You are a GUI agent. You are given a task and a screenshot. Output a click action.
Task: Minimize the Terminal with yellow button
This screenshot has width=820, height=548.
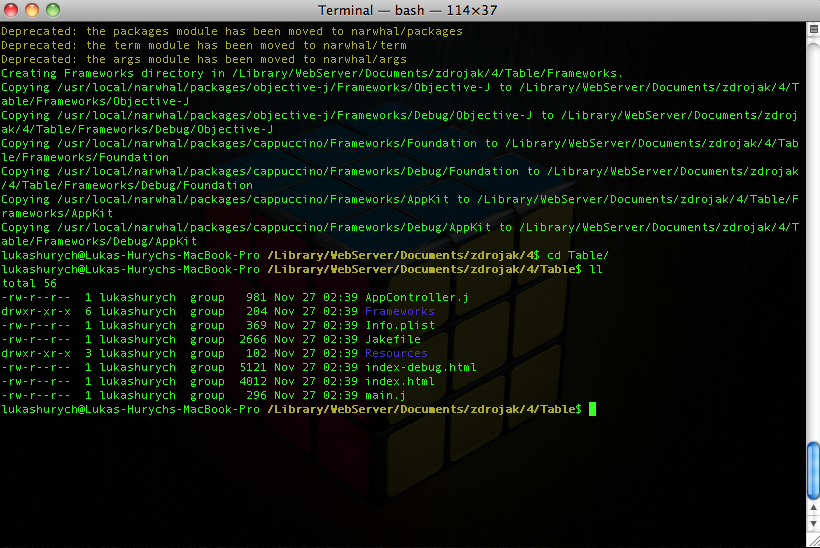pyautogui.click(x=32, y=10)
